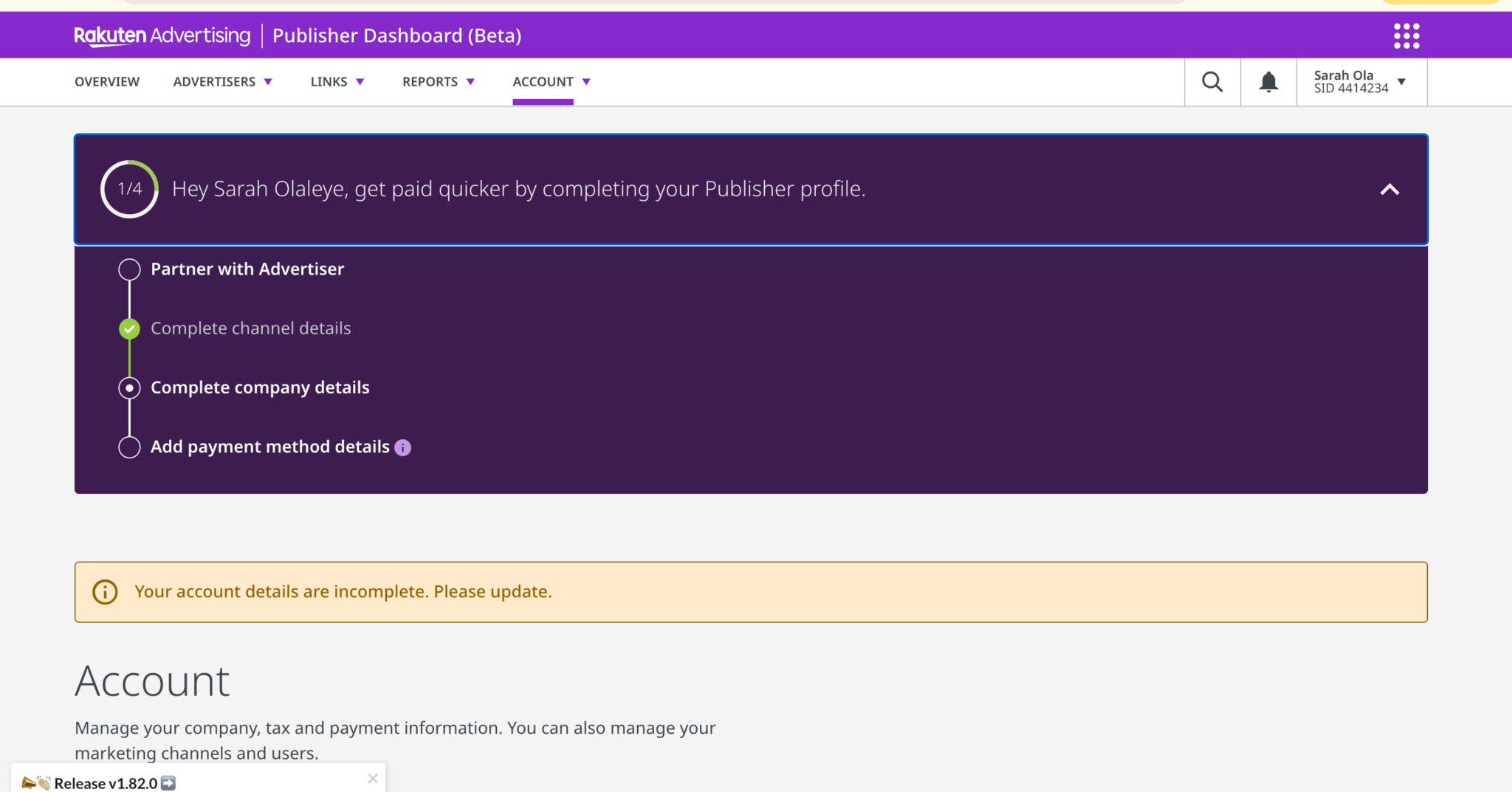The height and width of the screenshot is (792, 1512).
Task: Click the payment method info icon
Action: coord(402,447)
